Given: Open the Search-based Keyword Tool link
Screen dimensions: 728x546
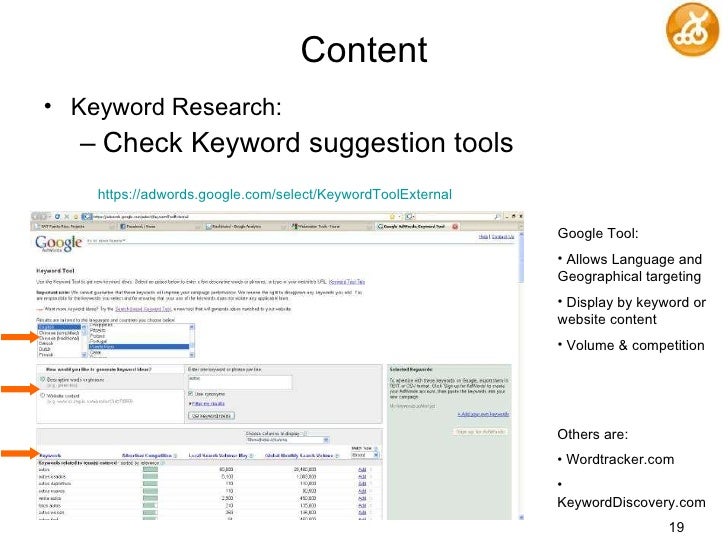Looking at the screenshot, I should tap(143, 309).
